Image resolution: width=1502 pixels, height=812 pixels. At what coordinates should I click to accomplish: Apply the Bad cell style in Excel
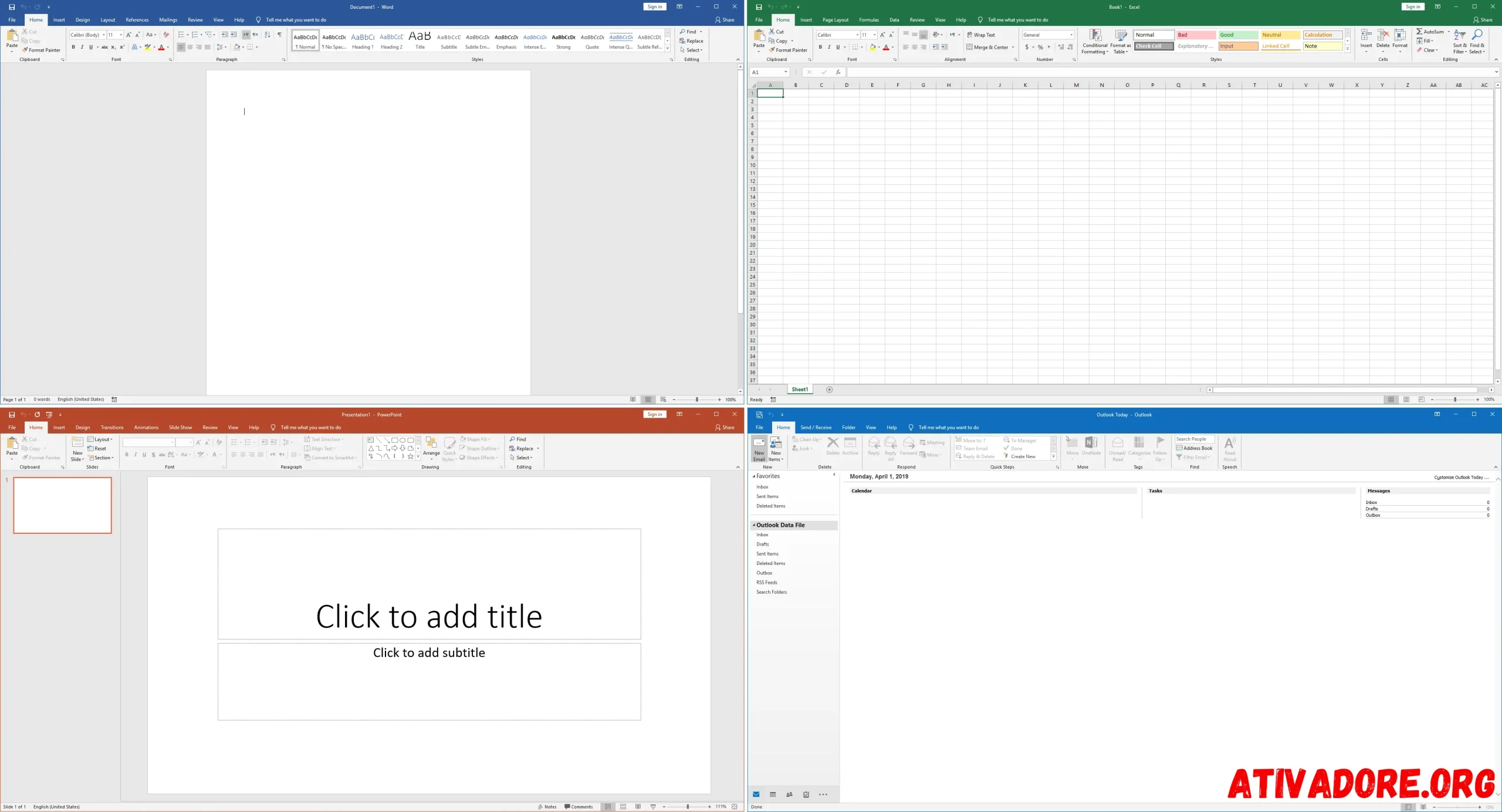pyautogui.click(x=1196, y=35)
